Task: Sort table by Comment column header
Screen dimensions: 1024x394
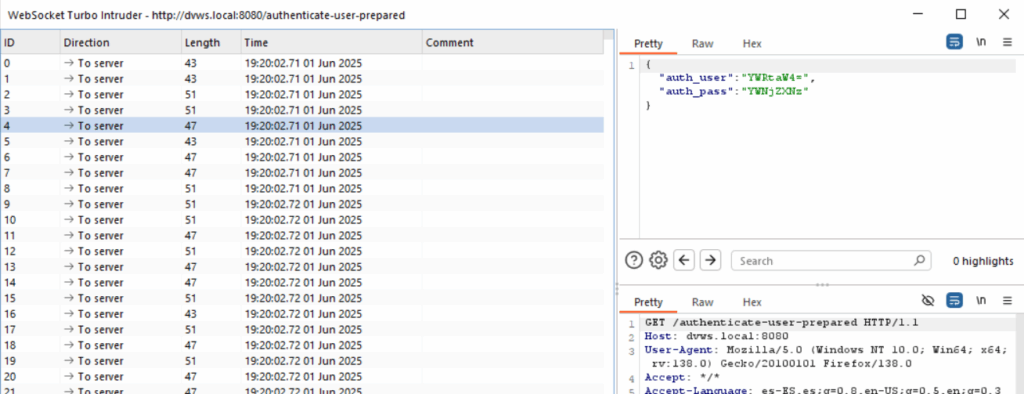Action: 513,42
